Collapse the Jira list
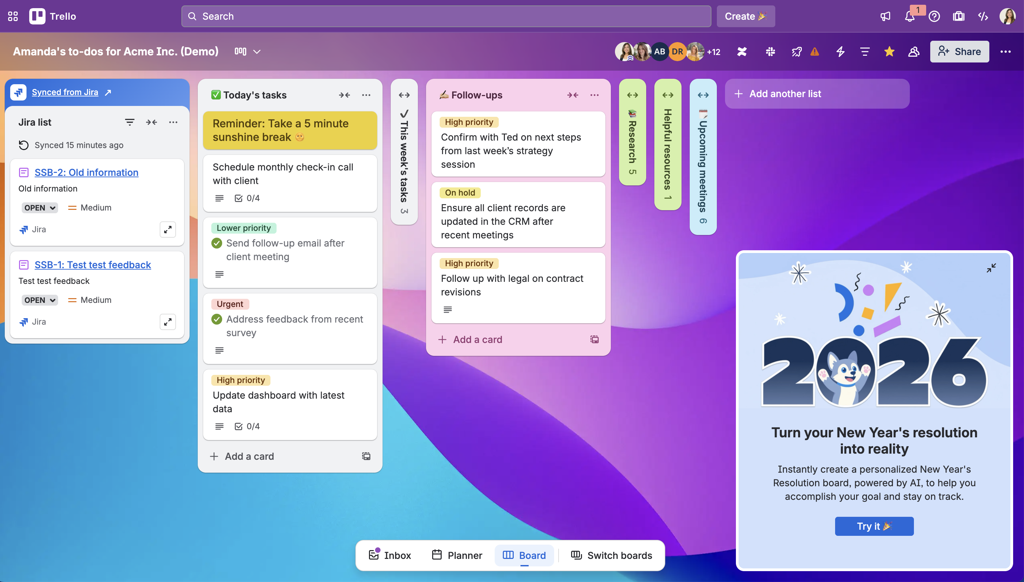The height and width of the screenshot is (582, 1024). pyautogui.click(x=152, y=122)
